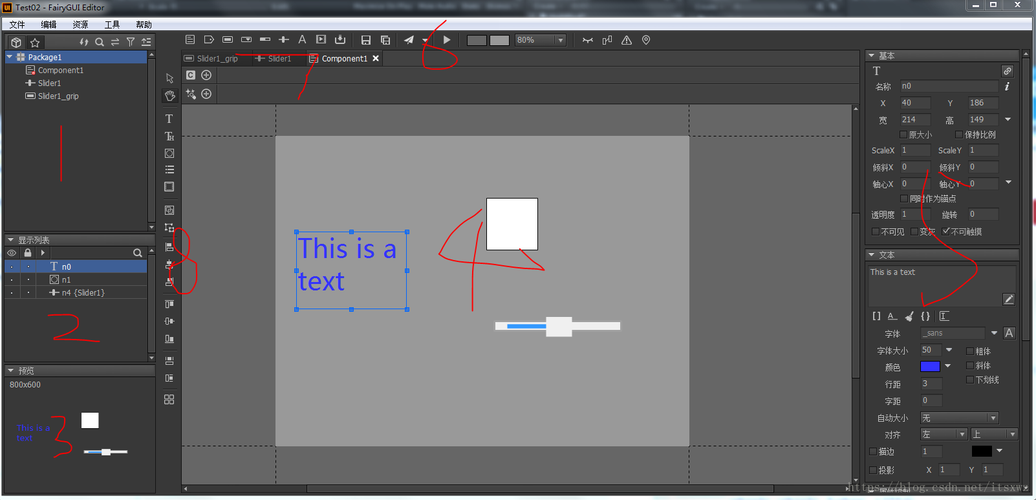Collapse the 预览 panel
The width and height of the screenshot is (1036, 500).
tap(11, 370)
